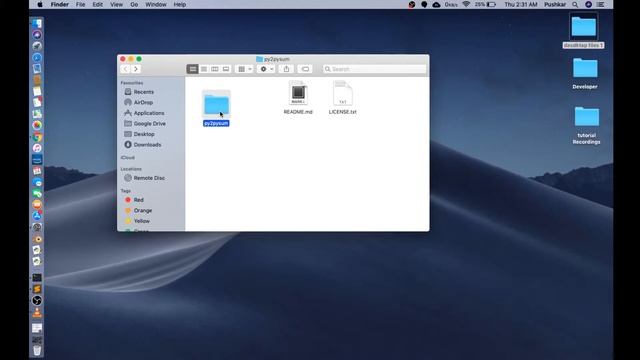Open Safari from the Dock
The width and height of the screenshot is (640, 360).
tap(37, 58)
